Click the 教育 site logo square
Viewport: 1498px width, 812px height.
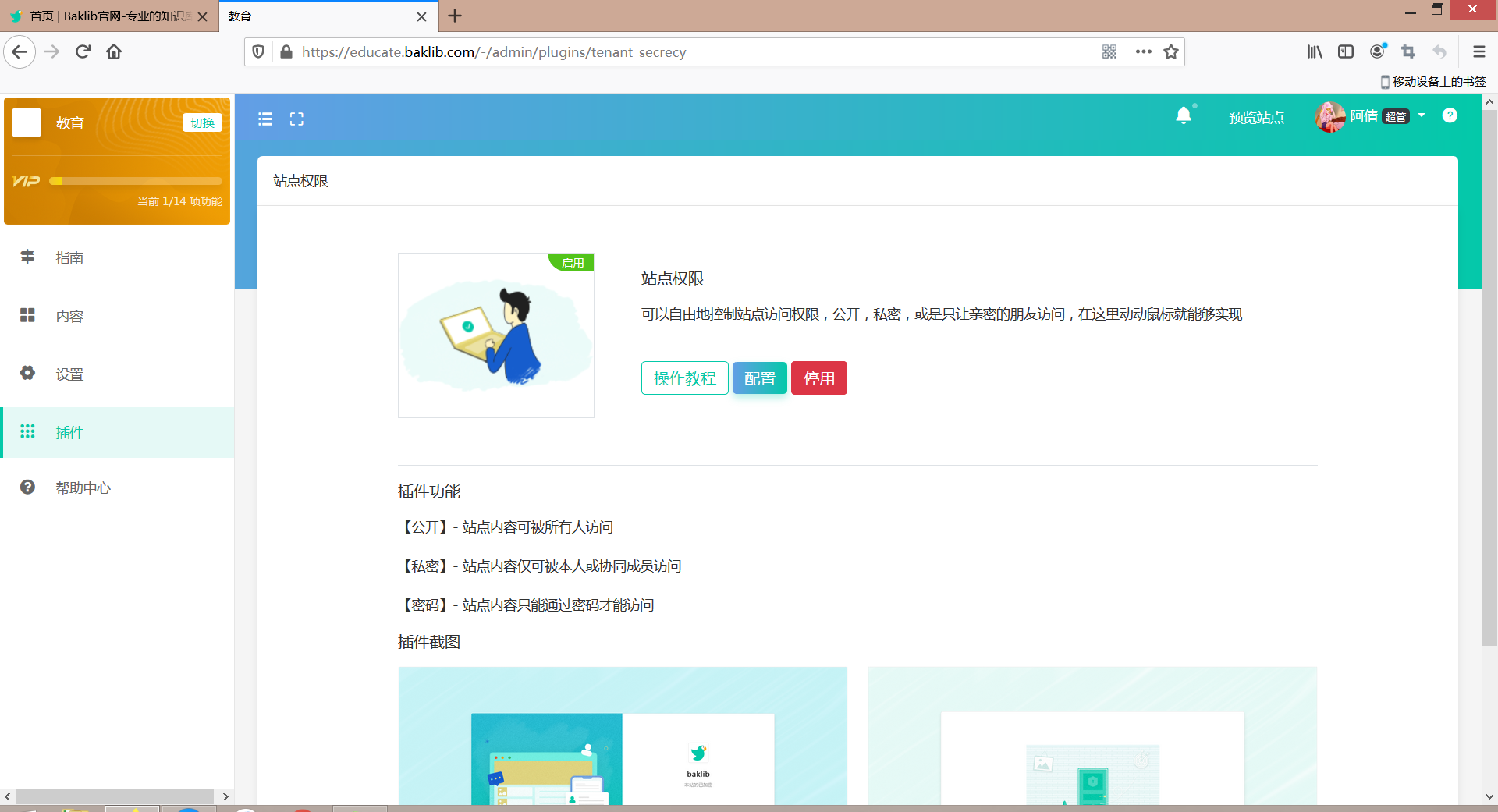(27, 122)
